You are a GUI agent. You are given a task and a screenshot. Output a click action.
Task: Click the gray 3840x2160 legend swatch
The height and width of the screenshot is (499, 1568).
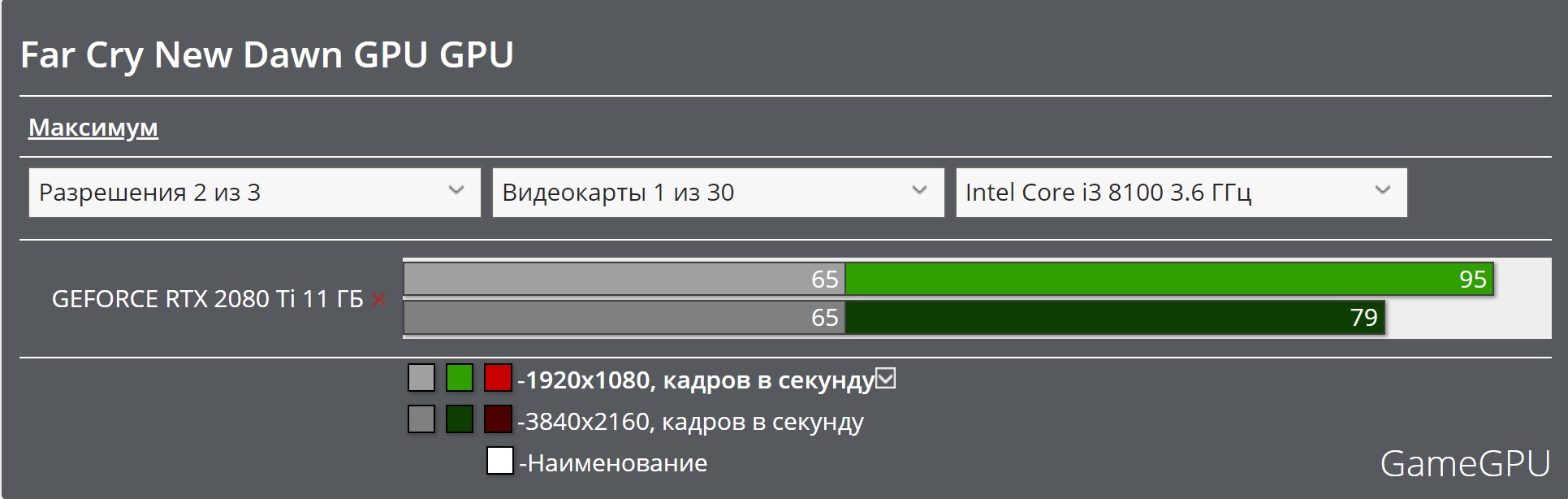421,419
